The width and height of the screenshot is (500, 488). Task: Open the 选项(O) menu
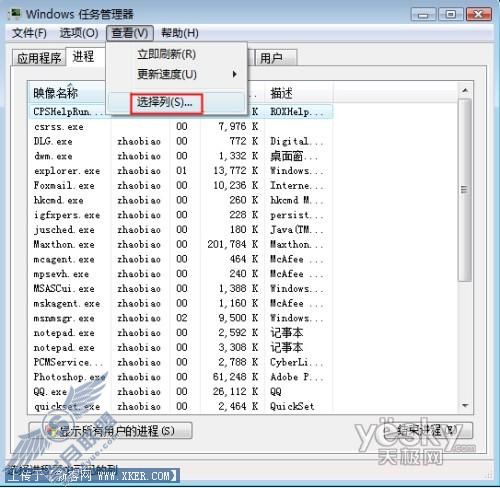(x=79, y=33)
